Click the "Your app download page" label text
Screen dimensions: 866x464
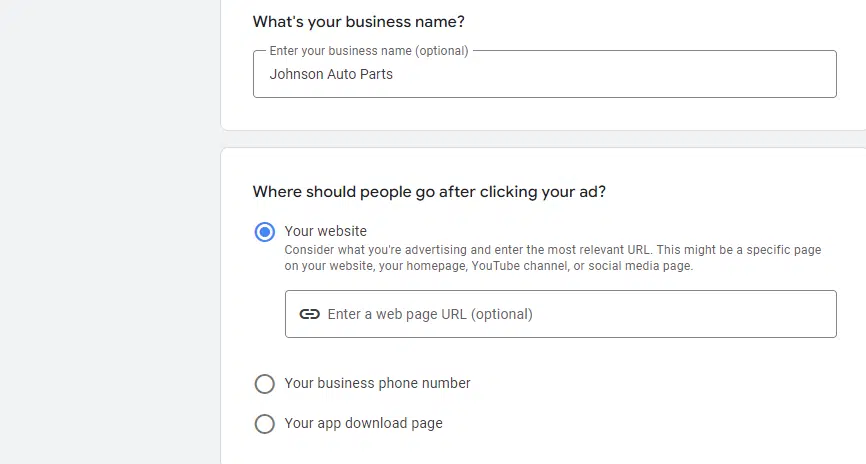pos(363,423)
